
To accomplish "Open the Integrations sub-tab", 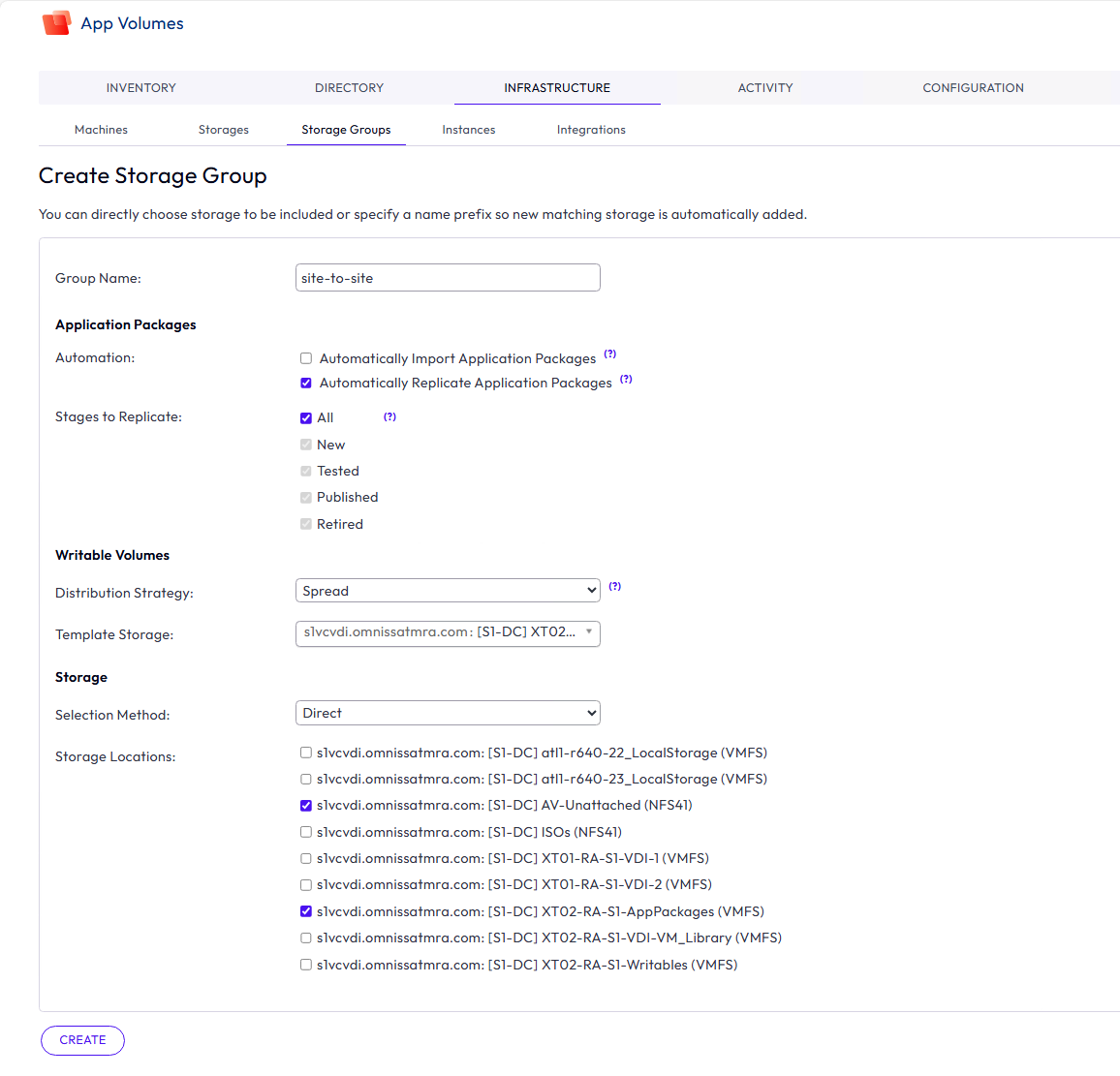I will (591, 130).
